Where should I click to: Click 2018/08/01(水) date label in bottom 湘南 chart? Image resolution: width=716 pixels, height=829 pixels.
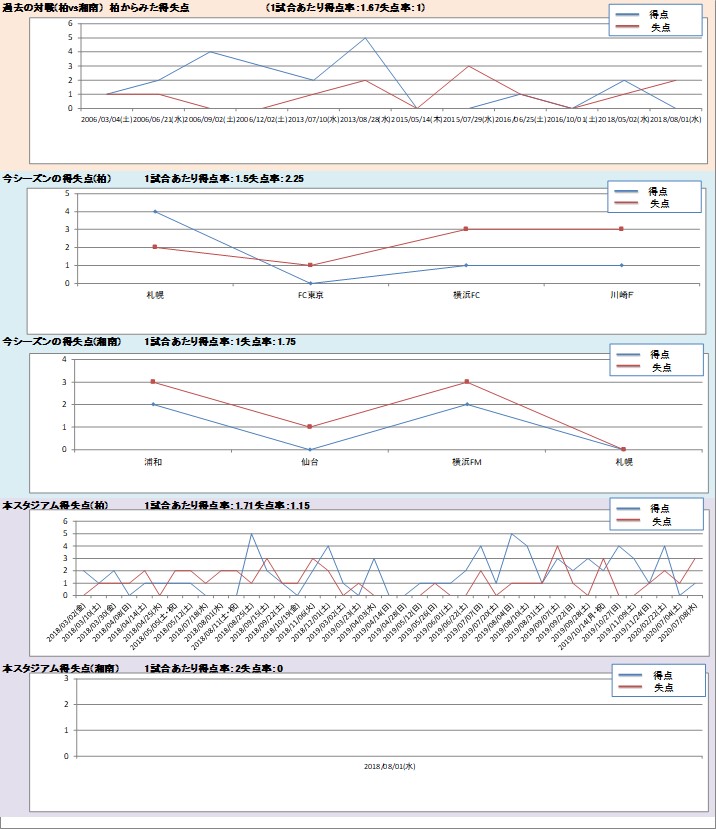coord(389,765)
